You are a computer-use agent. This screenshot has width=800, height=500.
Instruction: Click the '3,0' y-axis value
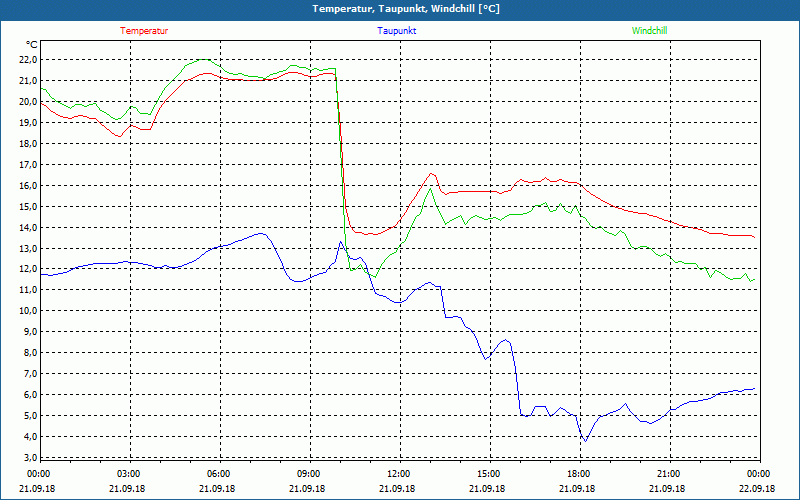tap(31, 458)
